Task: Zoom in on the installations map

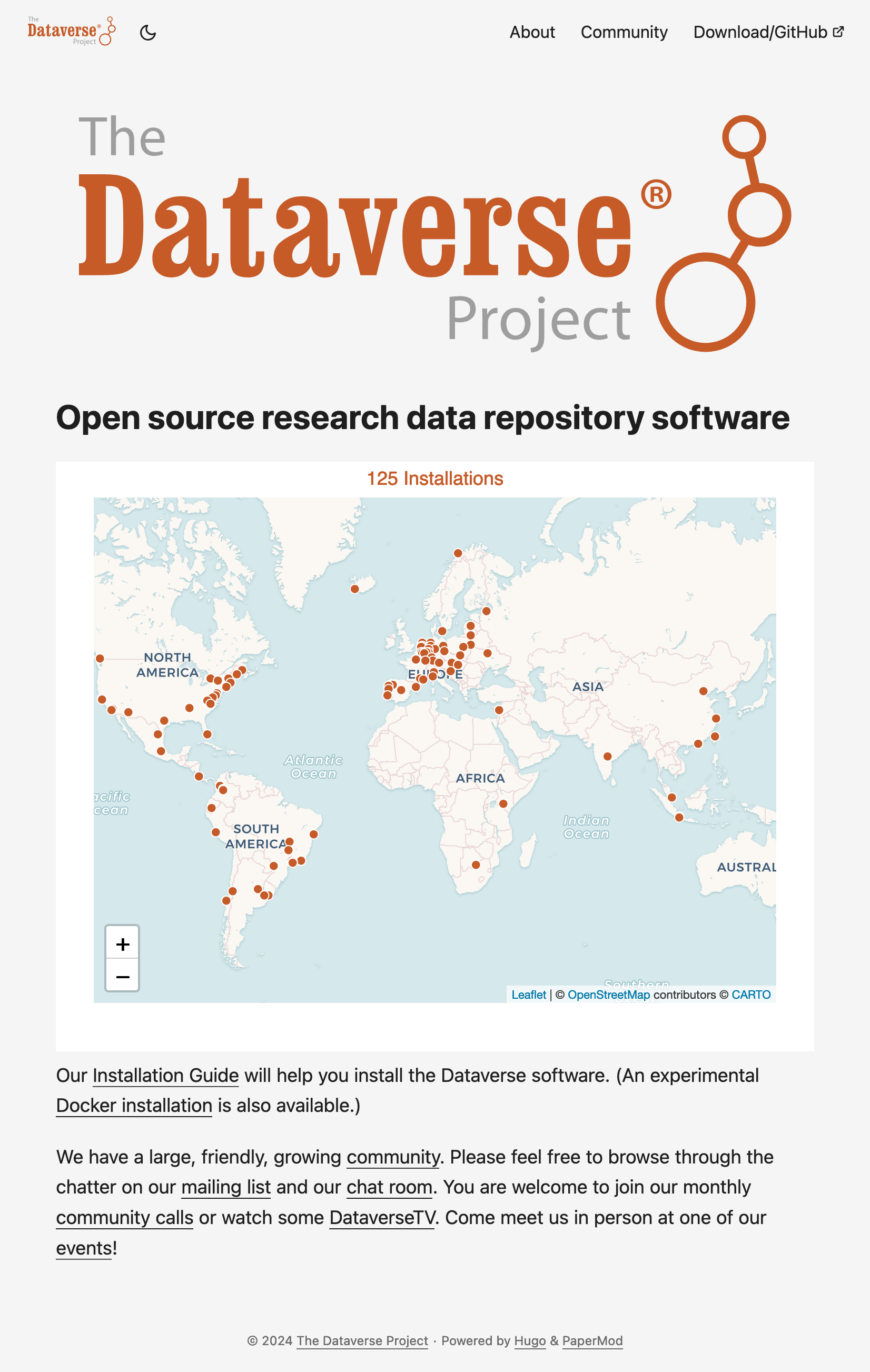Action: [x=123, y=944]
